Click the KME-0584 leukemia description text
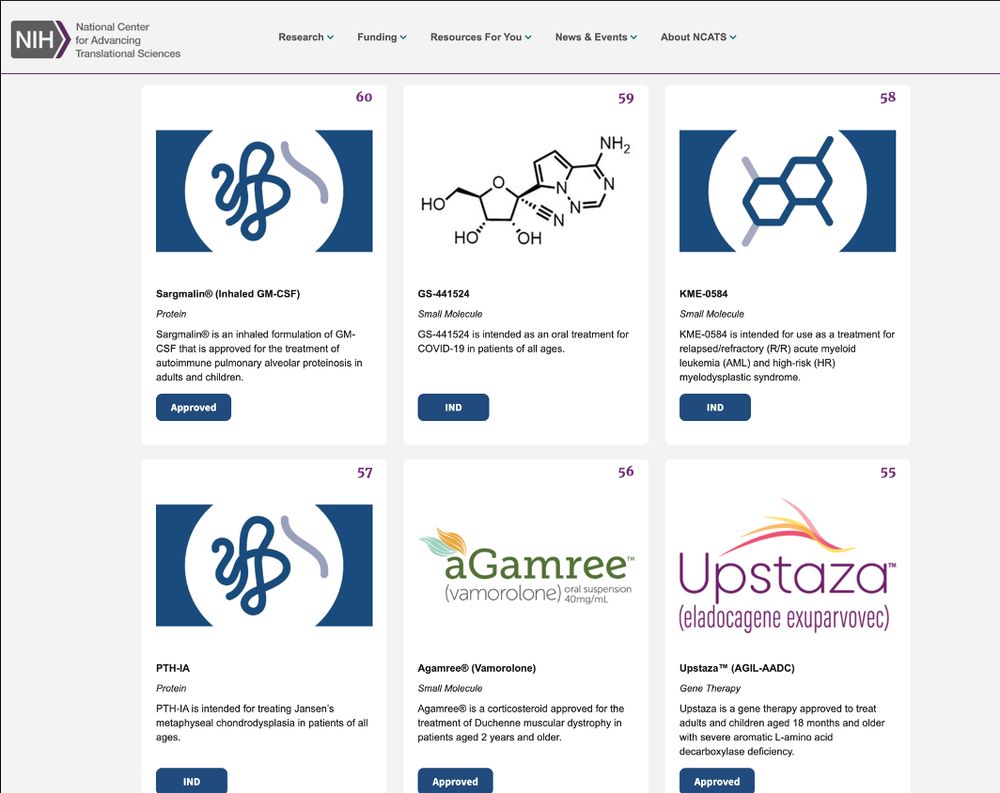1000x793 pixels. pos(787,355)
